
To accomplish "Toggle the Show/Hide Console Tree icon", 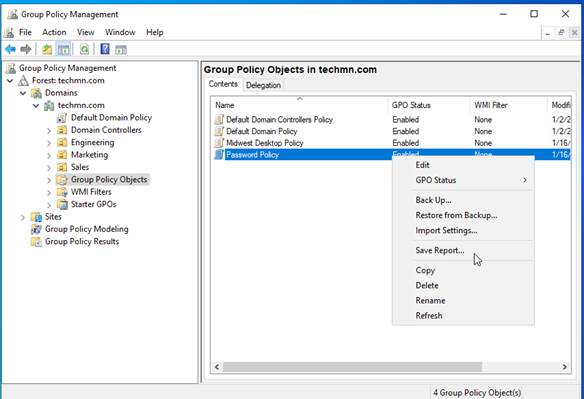I will (63, 49).
